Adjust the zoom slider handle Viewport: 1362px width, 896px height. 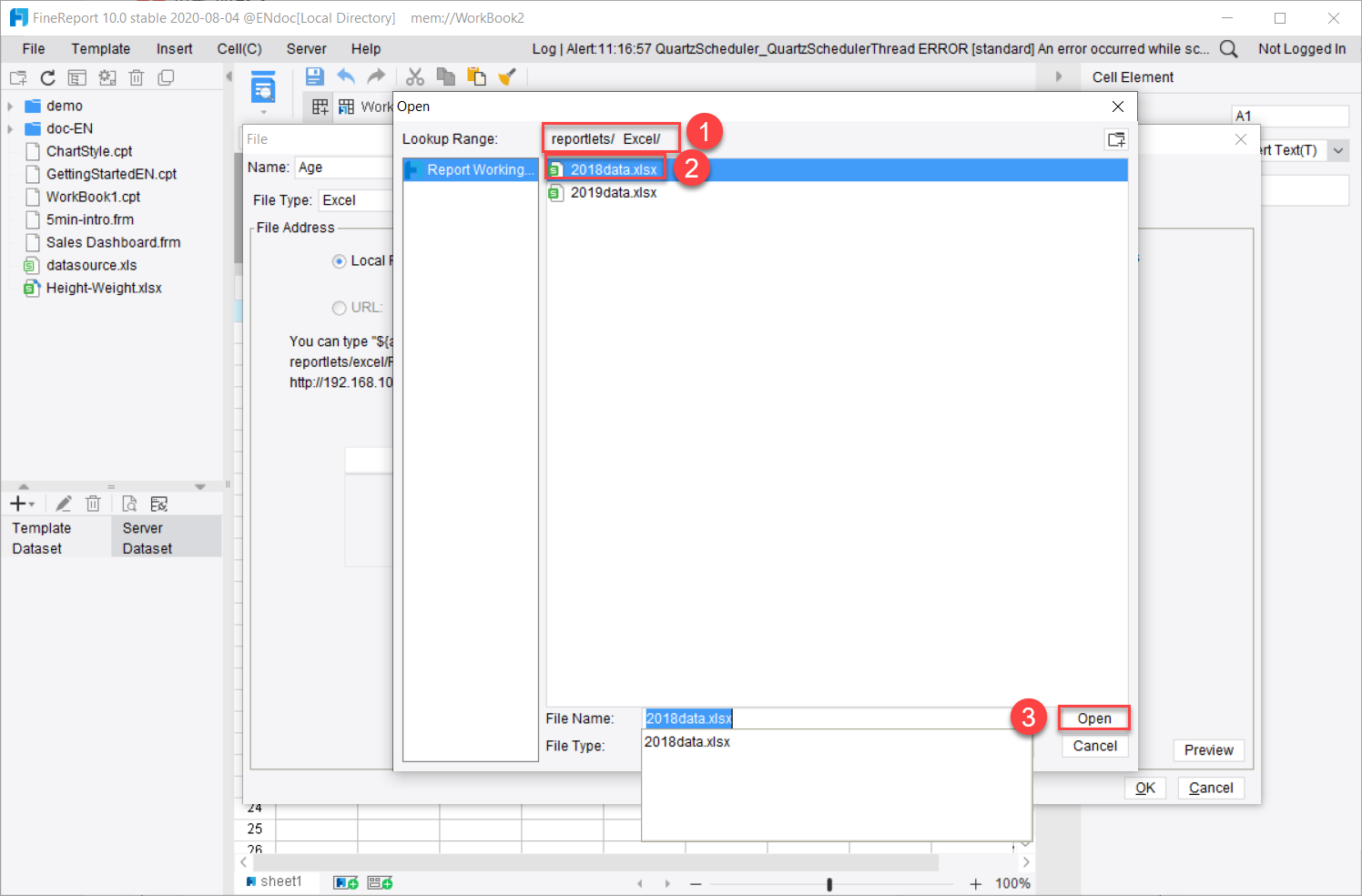pos(829,884)
